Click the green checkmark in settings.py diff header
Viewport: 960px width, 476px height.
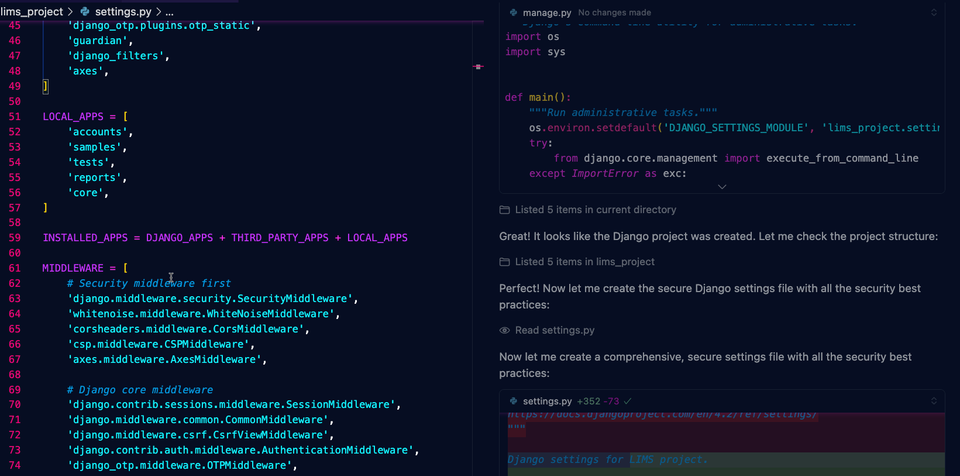pyautogui.click(x=628, y=401)
